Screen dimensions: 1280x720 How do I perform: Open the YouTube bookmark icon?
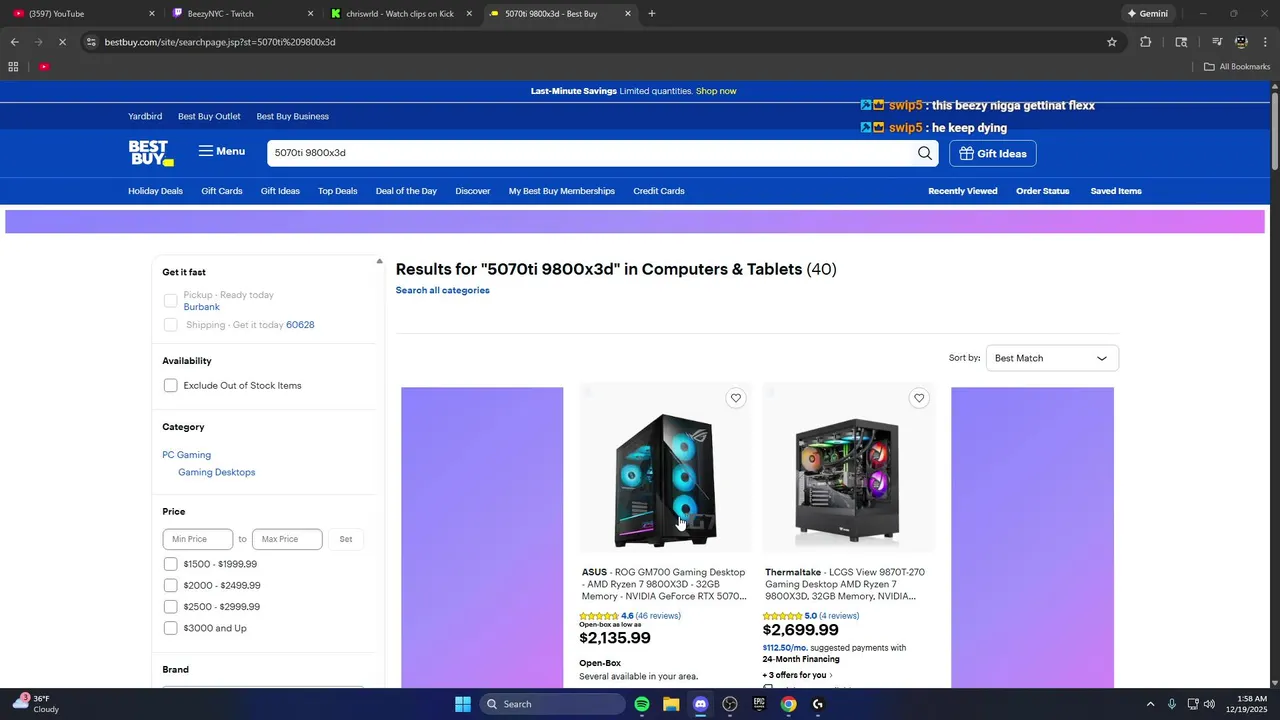44,67
